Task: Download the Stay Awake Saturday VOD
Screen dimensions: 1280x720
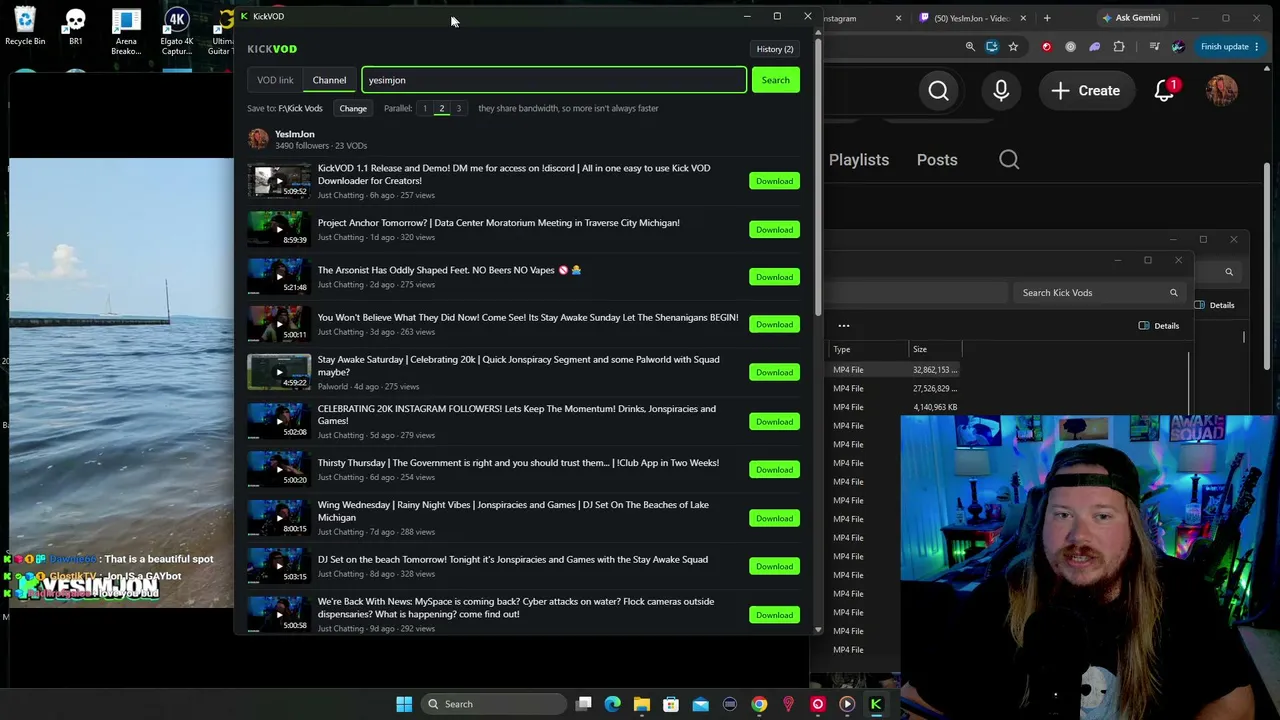Action: 774,372
